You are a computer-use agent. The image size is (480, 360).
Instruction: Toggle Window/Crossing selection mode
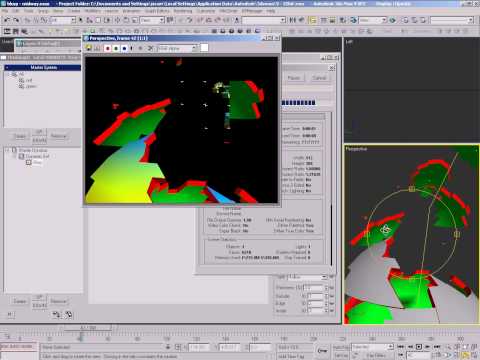(x=107, y=20)
